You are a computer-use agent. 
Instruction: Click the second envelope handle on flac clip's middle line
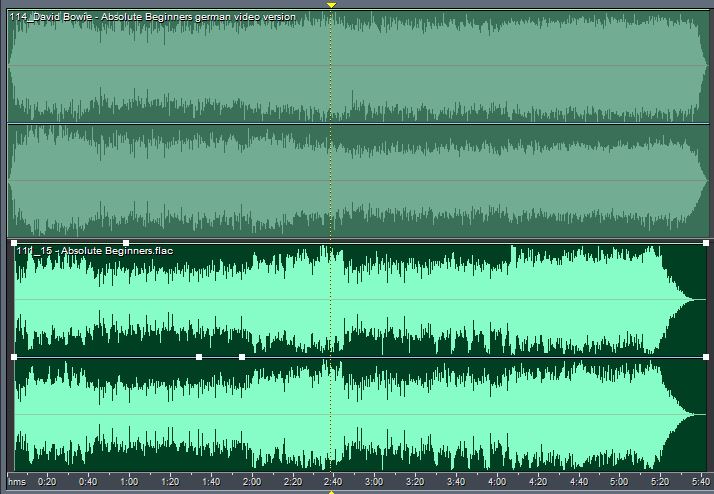tap(199, 356)
